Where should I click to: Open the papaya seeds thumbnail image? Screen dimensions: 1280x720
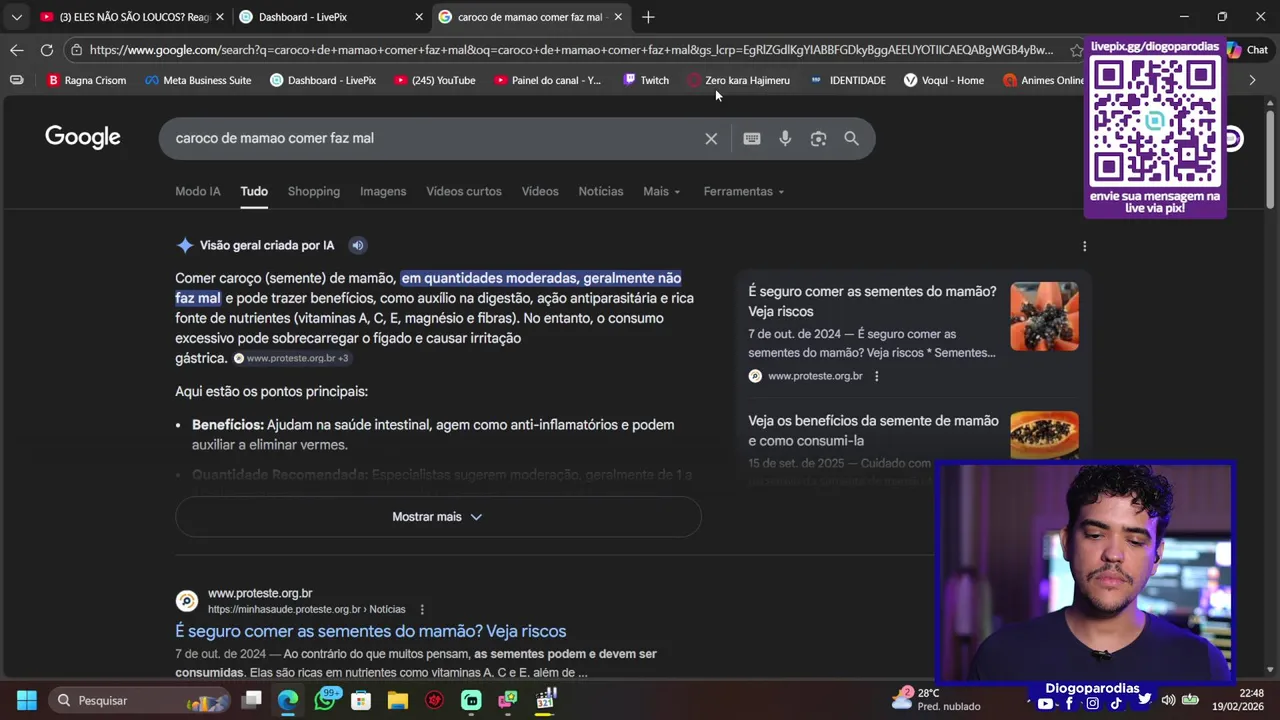point(1044,317)
